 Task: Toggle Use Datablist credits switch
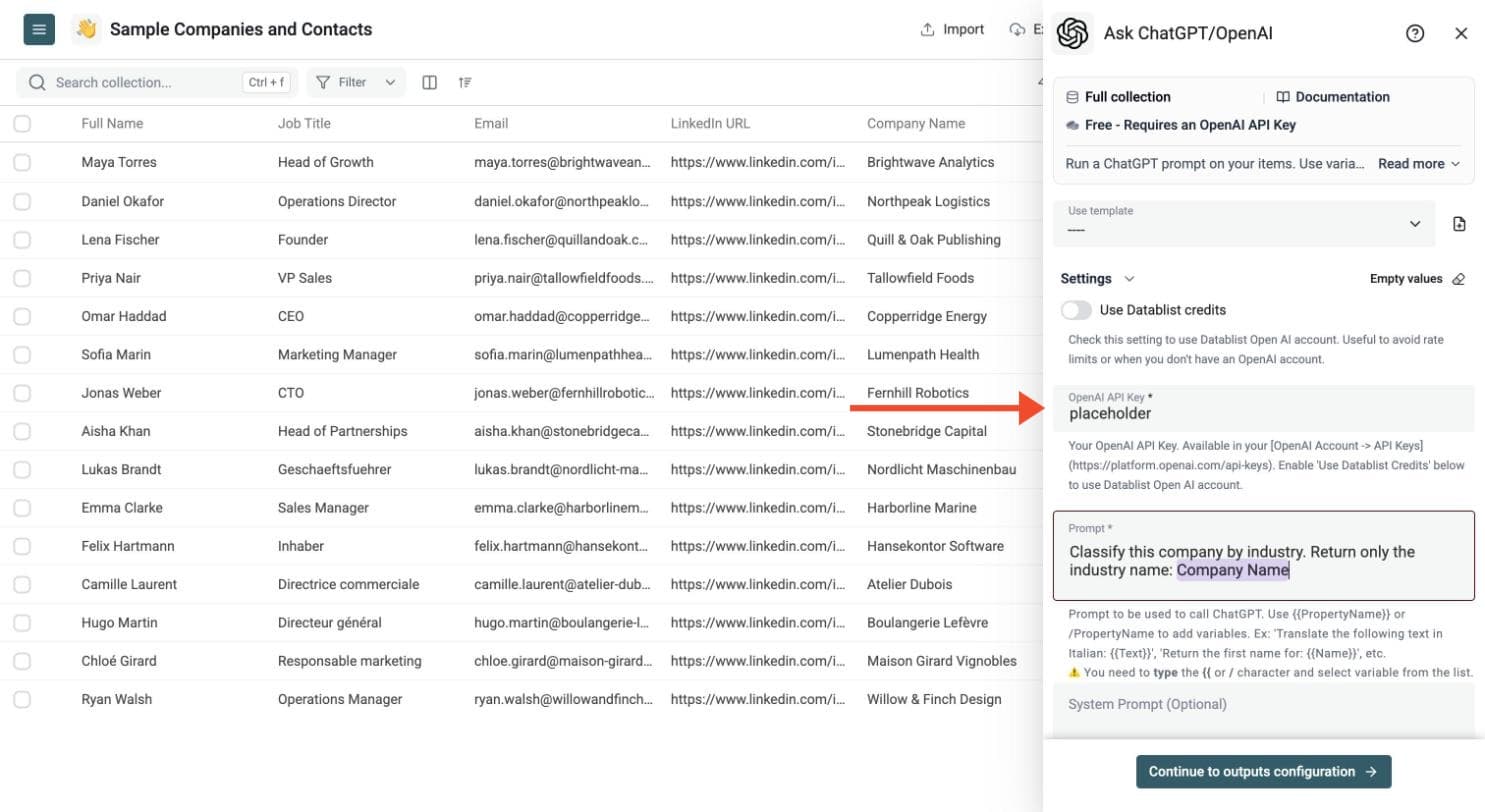[x=1077, y=310]
